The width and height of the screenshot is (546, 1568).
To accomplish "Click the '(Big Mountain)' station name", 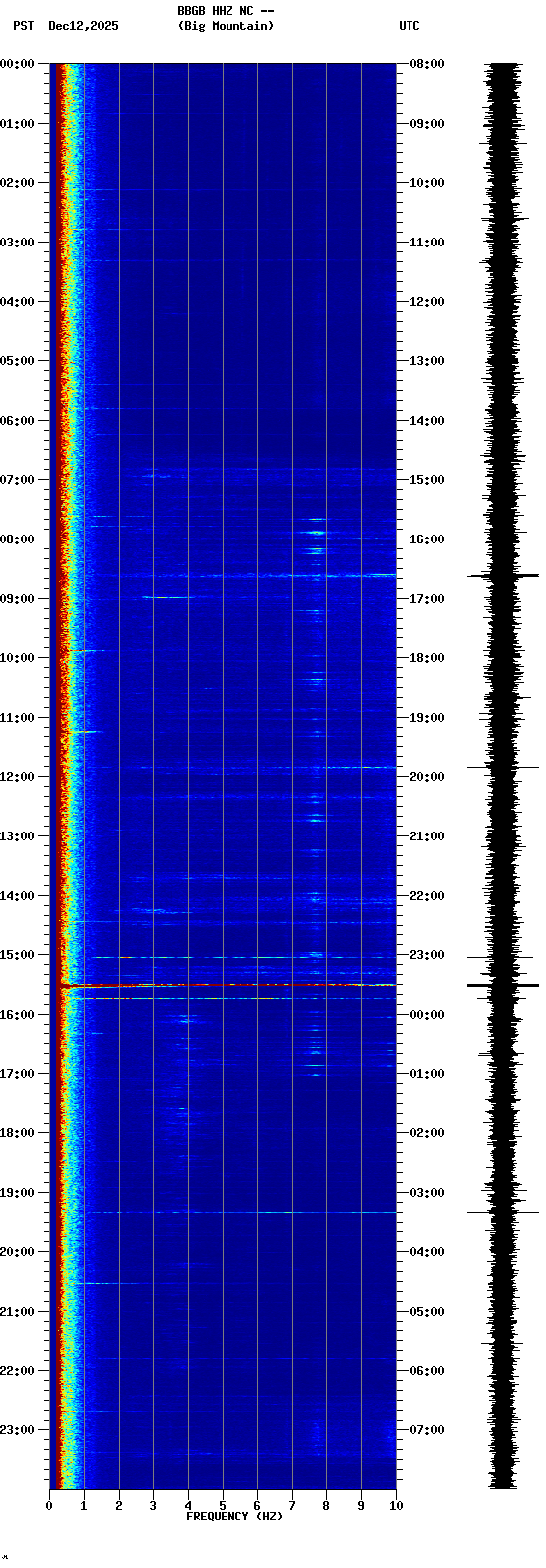I will 226,26.
